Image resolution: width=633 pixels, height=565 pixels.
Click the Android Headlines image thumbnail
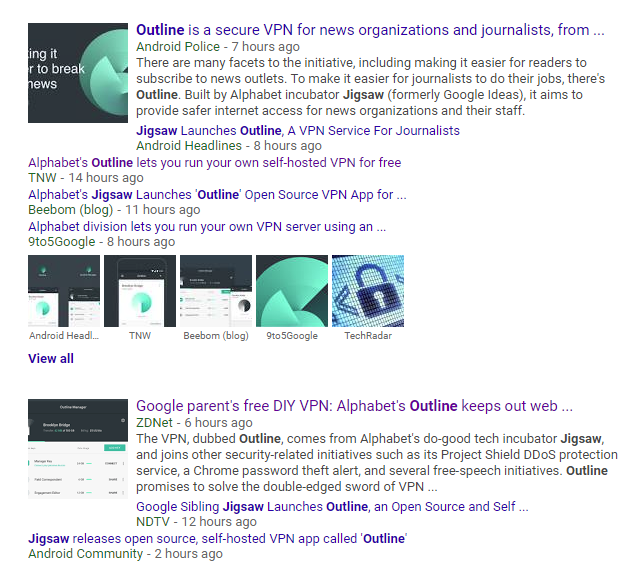[64, 291]
